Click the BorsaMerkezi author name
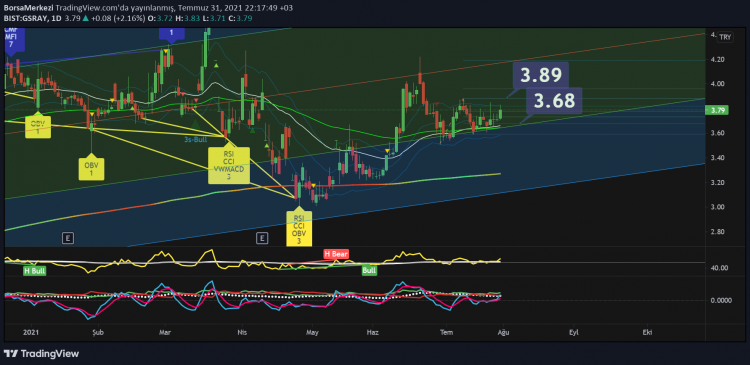 (x=29, y=8)
